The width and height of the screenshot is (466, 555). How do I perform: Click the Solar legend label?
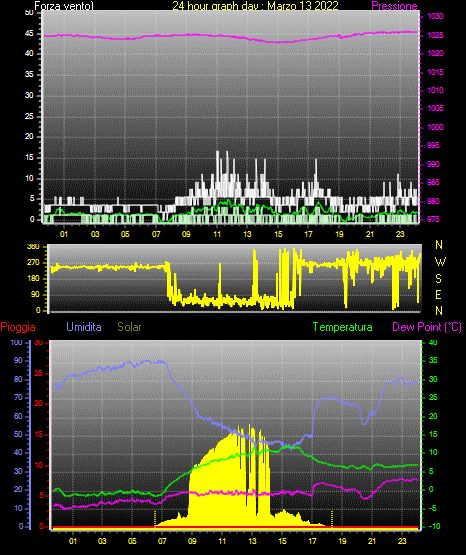(130, 327)
